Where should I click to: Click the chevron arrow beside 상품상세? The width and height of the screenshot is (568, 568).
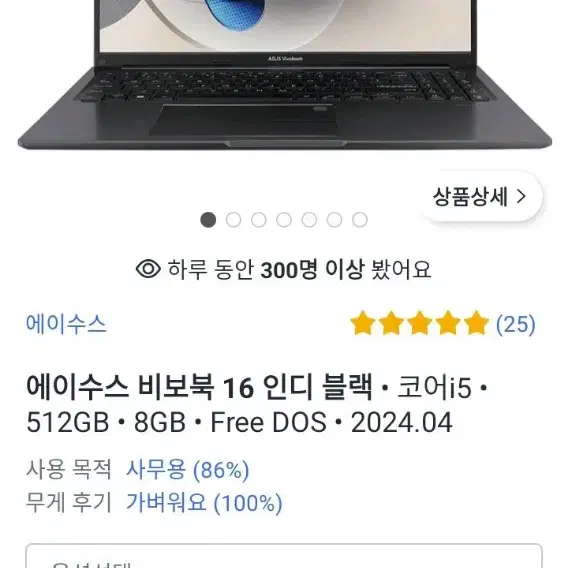(521, 197)
